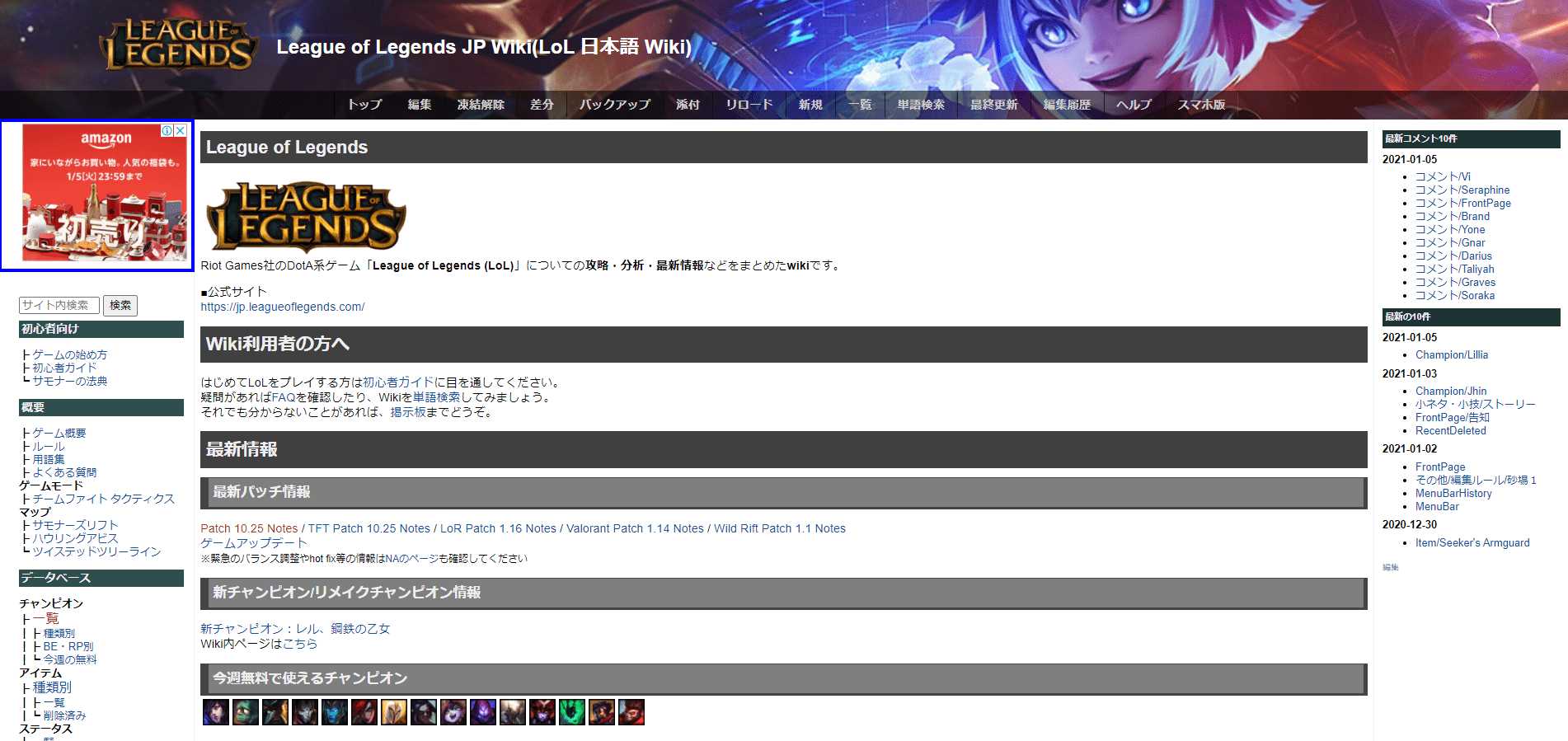Open the golden Kayle champion portrait
Viewport: 1568px width, 741px height.
click(394, 712)
